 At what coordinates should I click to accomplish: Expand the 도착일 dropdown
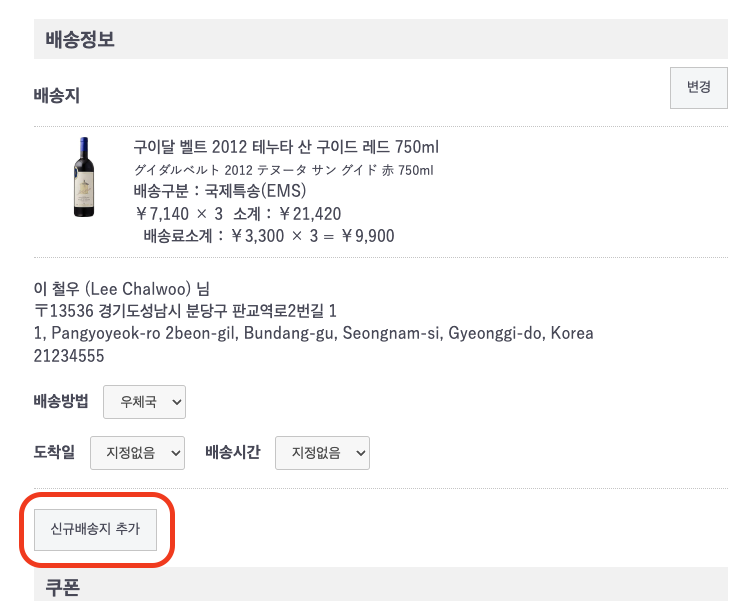point(137,452)
